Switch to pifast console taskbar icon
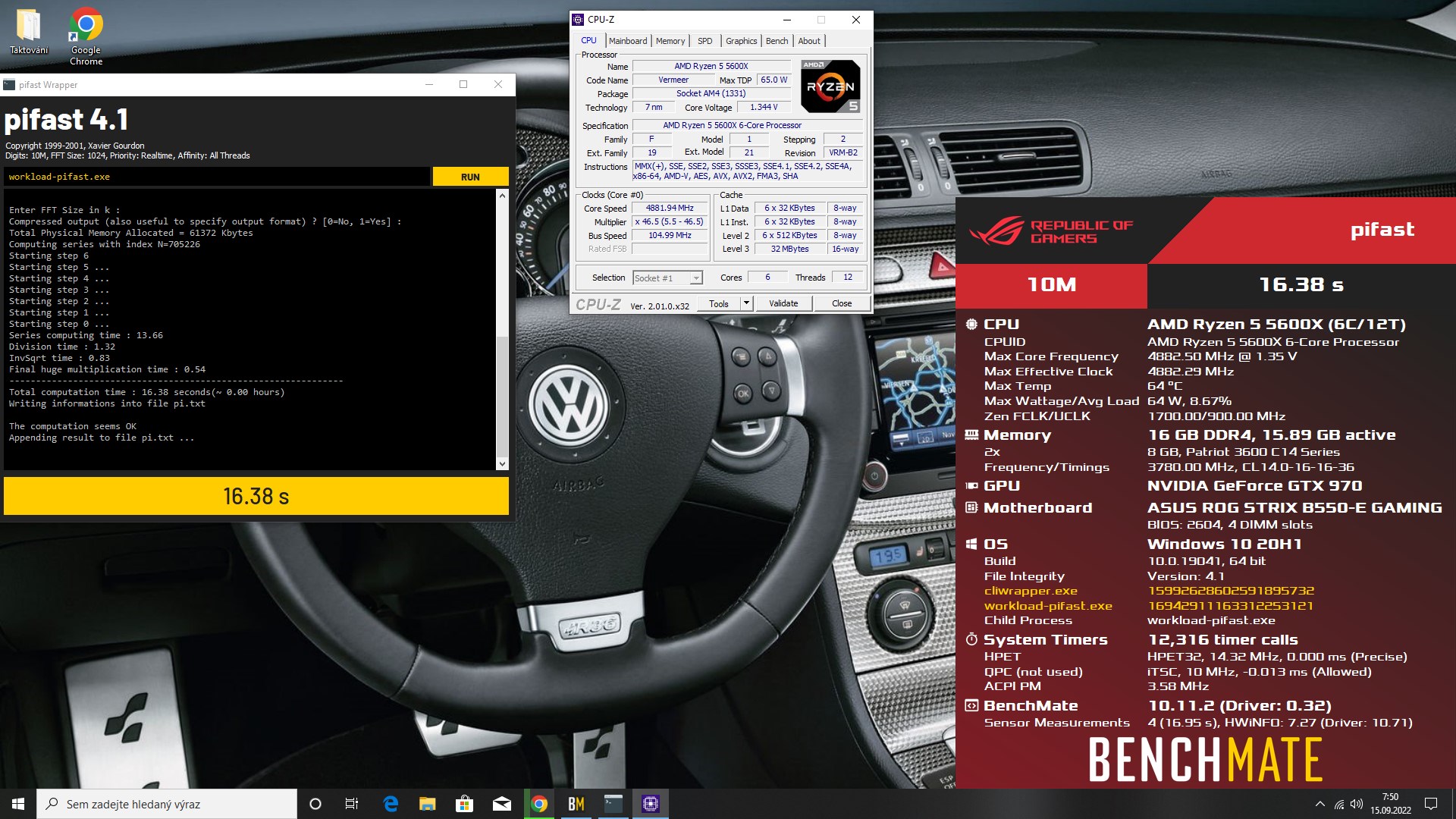 [613, 804]
